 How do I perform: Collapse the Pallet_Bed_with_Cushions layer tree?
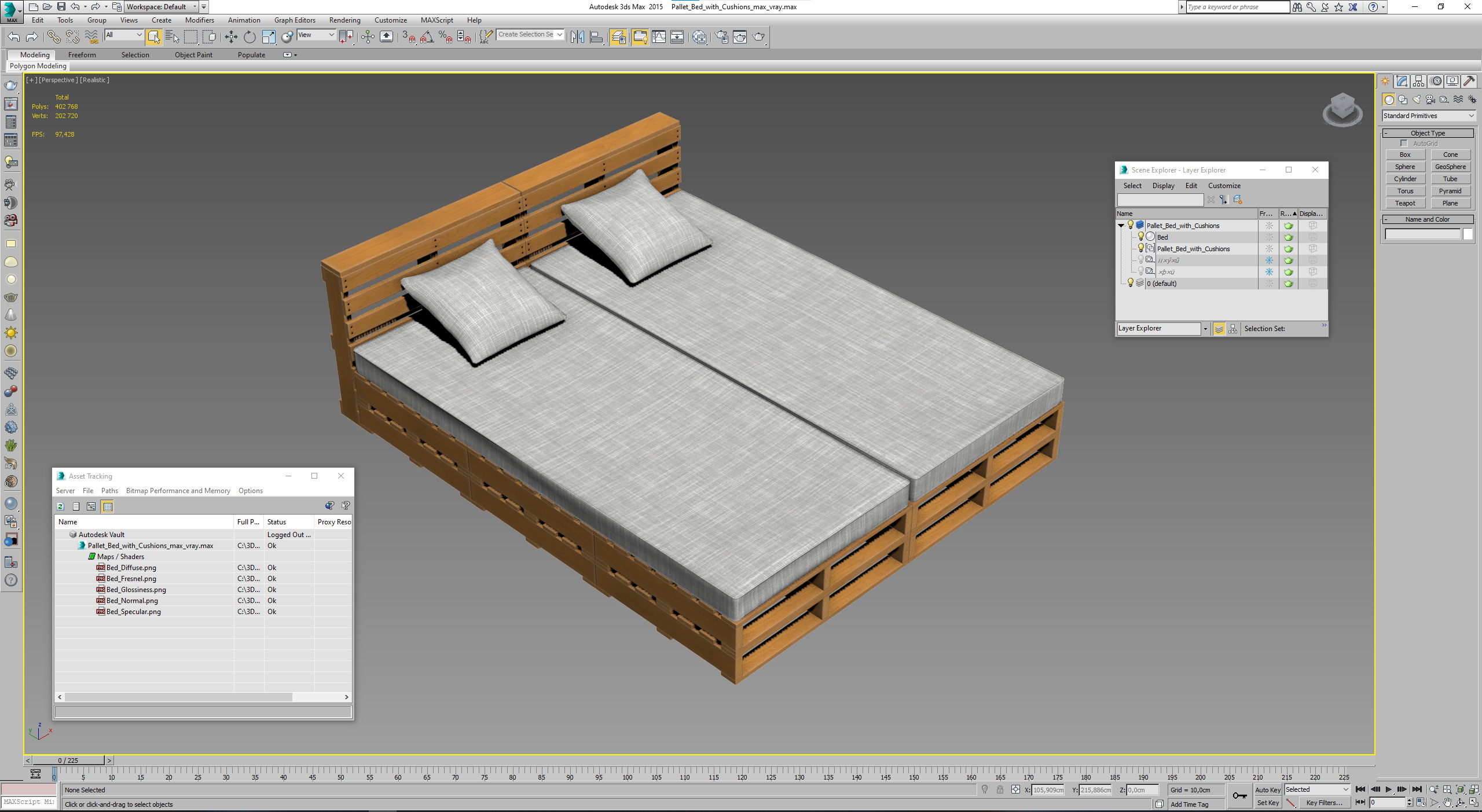[1121, 226]
